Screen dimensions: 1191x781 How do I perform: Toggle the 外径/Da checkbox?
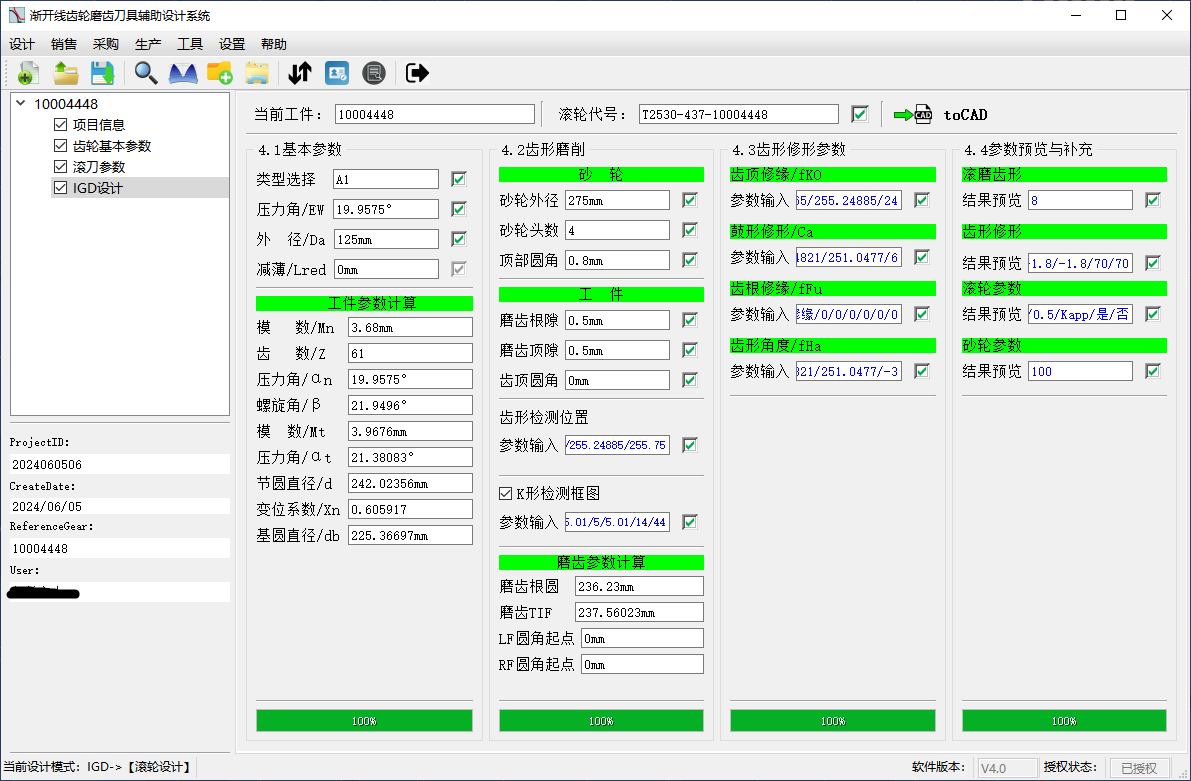[459, 239]
